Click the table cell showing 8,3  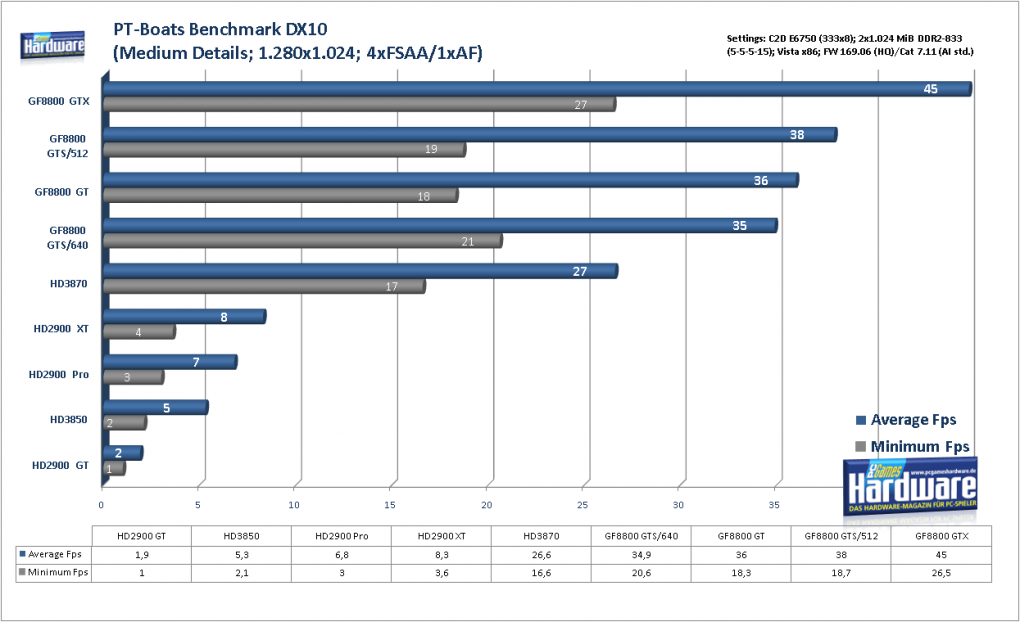(x=442, y=555)
